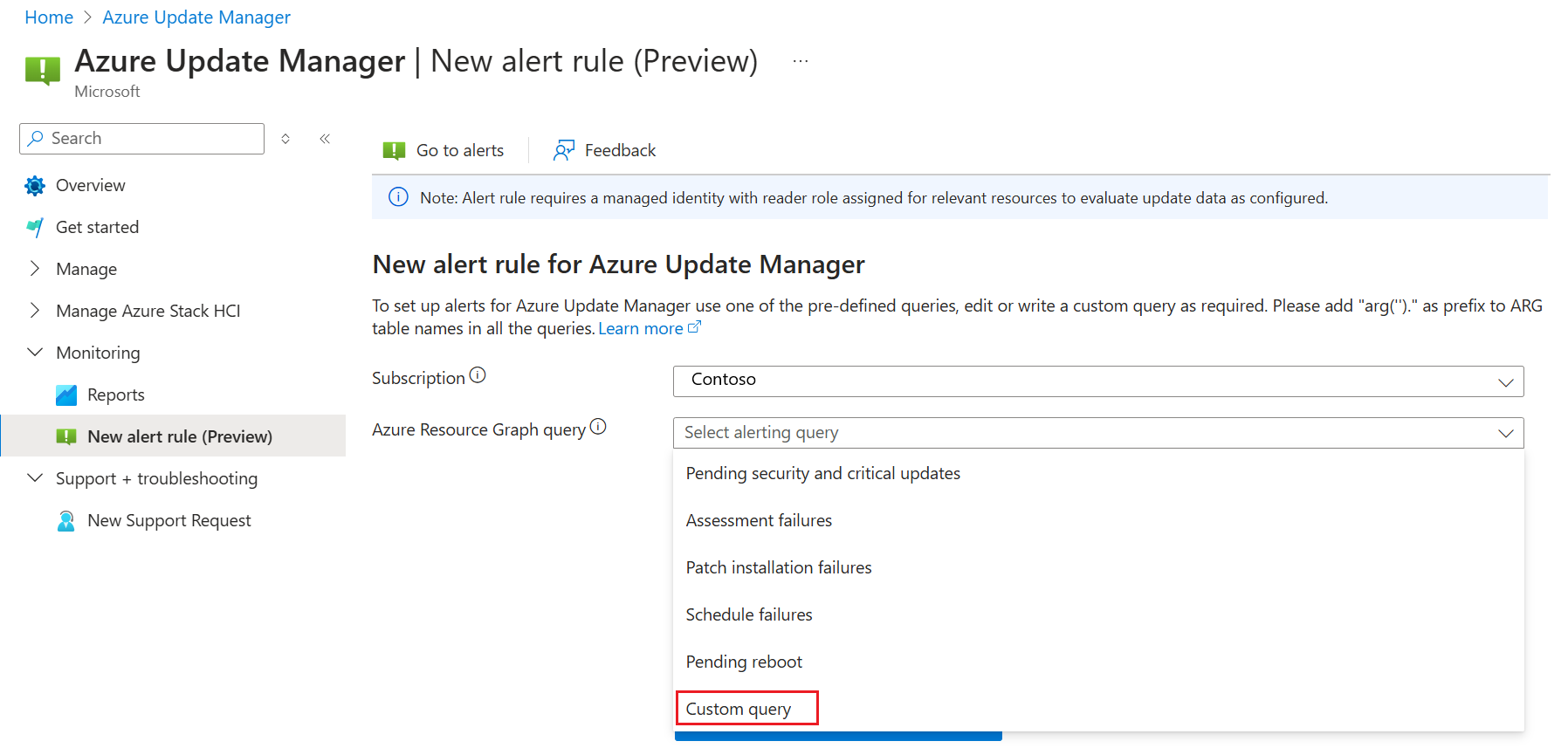Click the Subscription info icon

(x=478, y=375)
